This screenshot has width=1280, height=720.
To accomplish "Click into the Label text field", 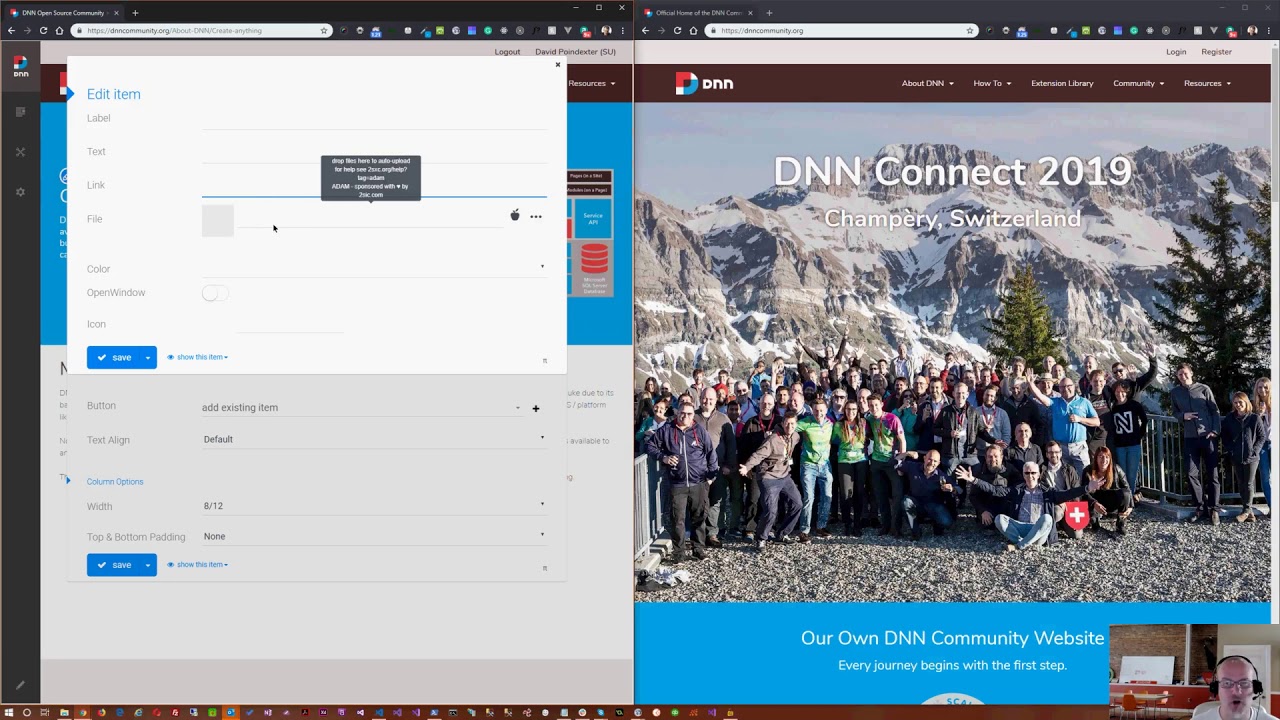I will 373,120.
